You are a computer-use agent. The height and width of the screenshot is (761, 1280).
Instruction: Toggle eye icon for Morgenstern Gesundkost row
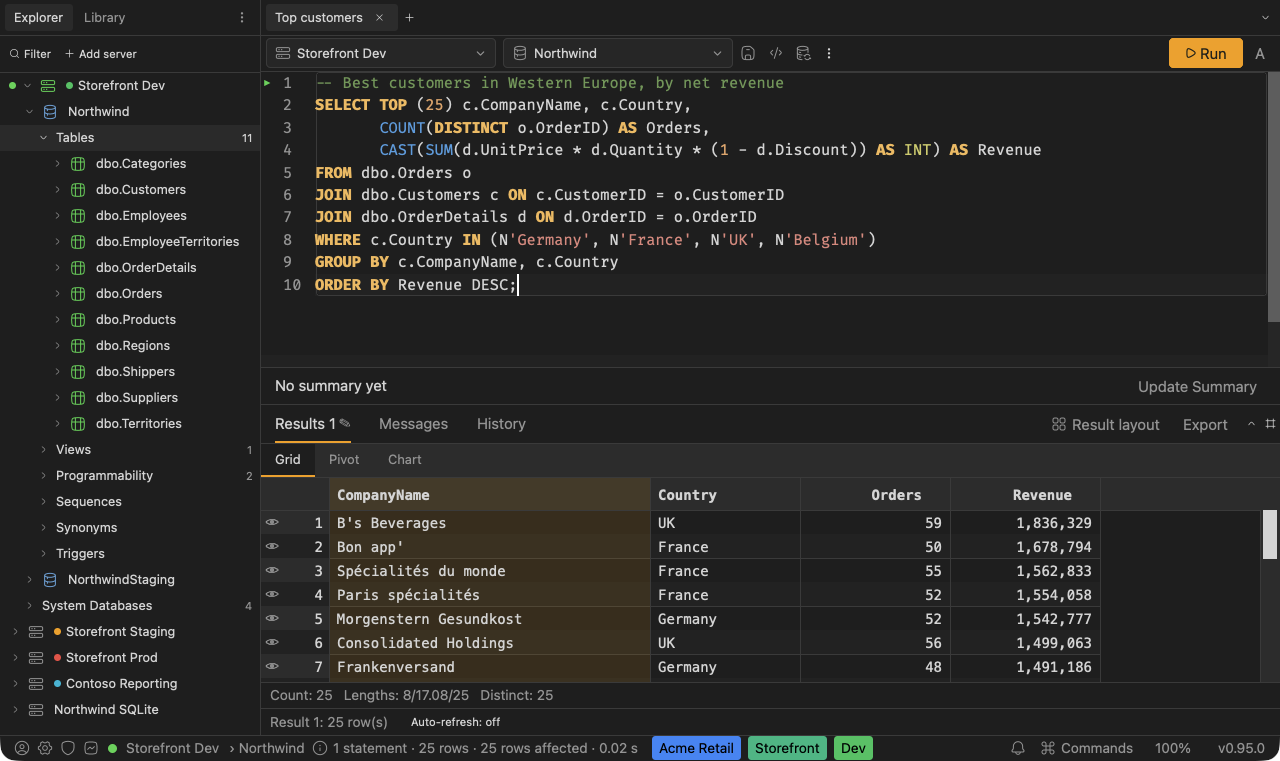[271, 618]
